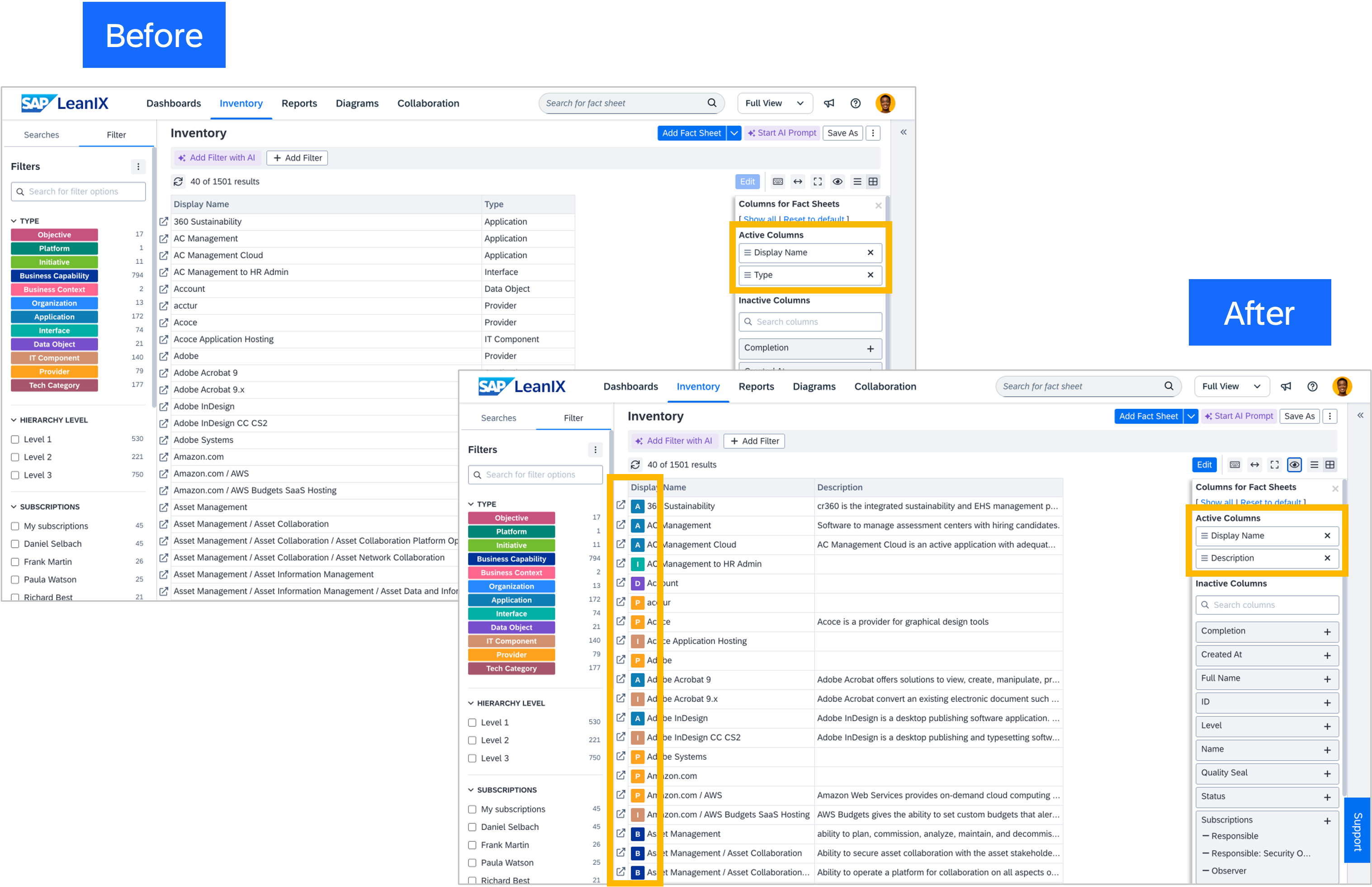Click refresh icon beside results count, After window
The width and height of the screenshot is (1372, 887).
pyautogui.click(x=635, y=465)
